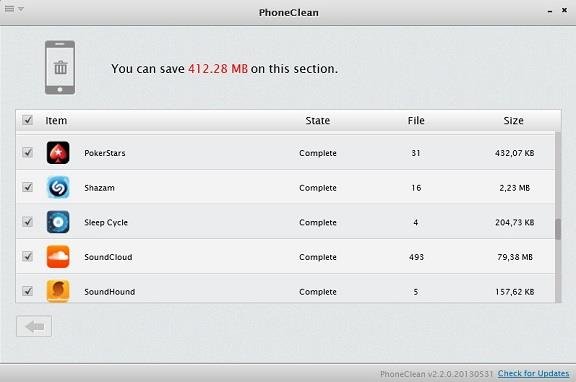Uncheck the PokerStars checkbox

28,152
